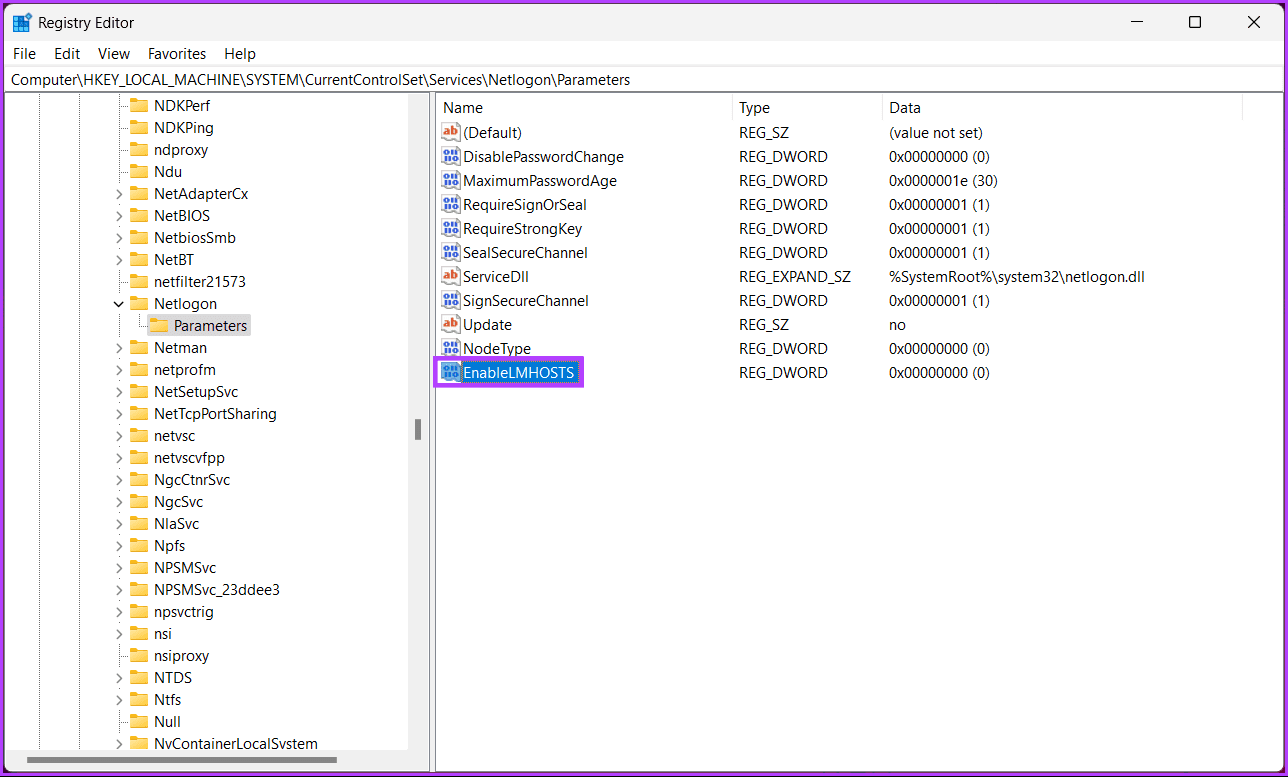Click the 'no' data value for Update
The width and height of the screenshot is (1288, 777).
point(897,324)
